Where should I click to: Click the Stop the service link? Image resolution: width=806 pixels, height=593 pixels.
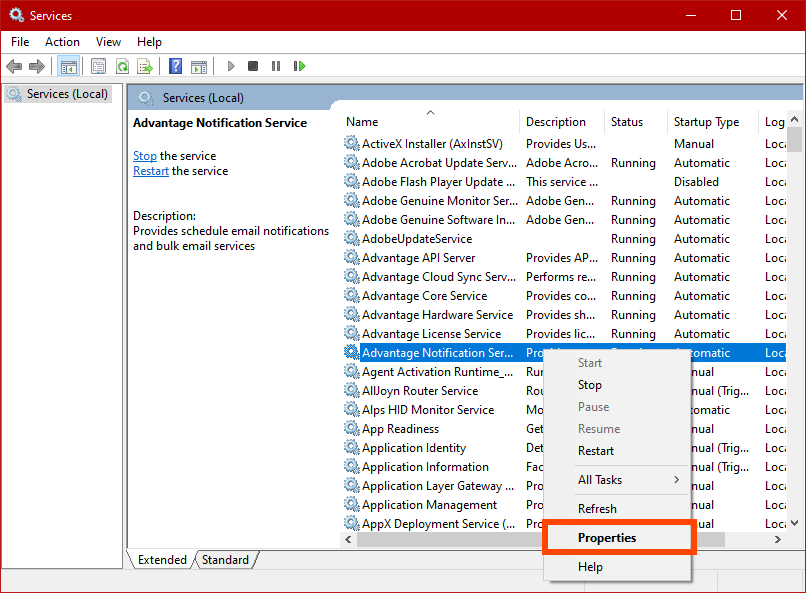point(145,156)
